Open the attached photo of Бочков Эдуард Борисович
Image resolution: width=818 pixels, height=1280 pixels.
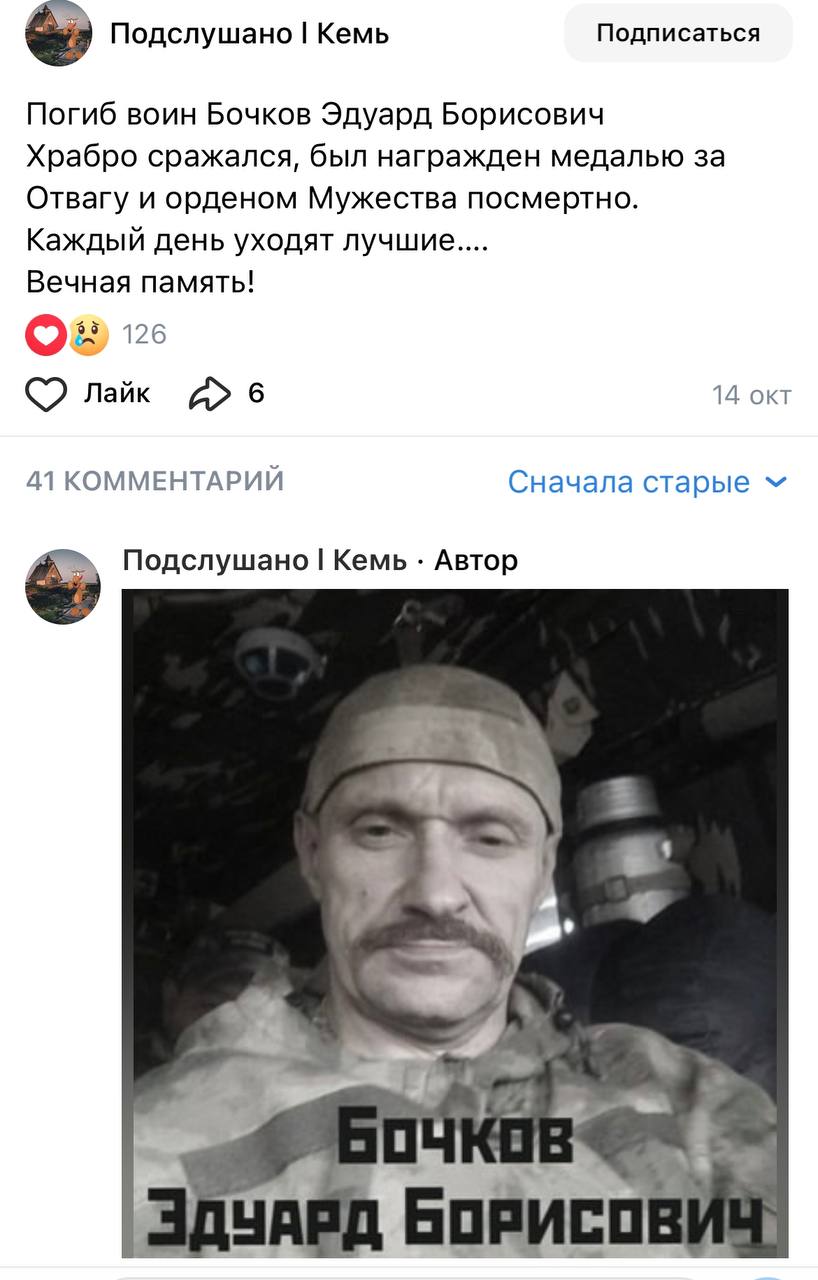(455, 923)
